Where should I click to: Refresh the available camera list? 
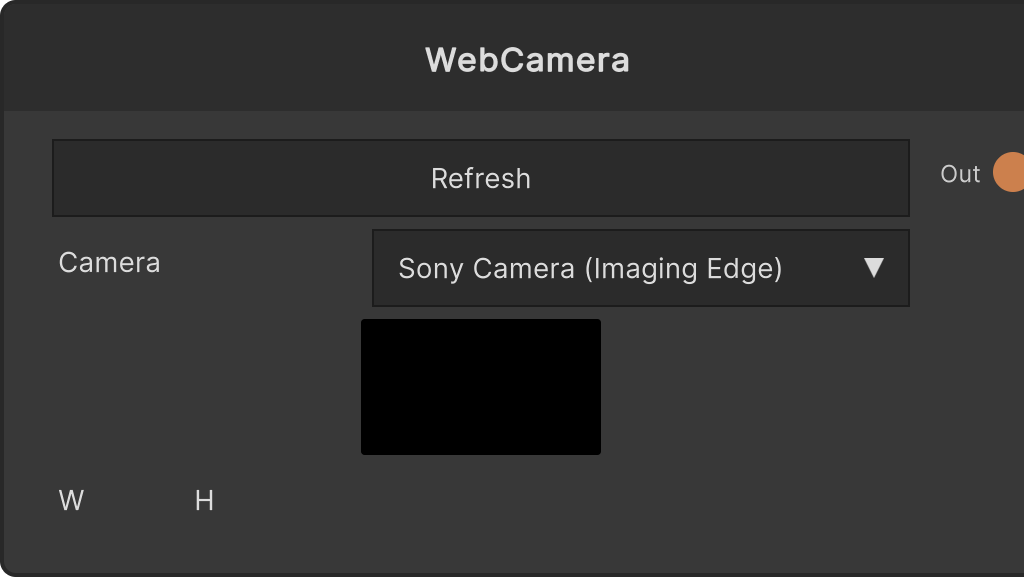[x=481, y=178]
